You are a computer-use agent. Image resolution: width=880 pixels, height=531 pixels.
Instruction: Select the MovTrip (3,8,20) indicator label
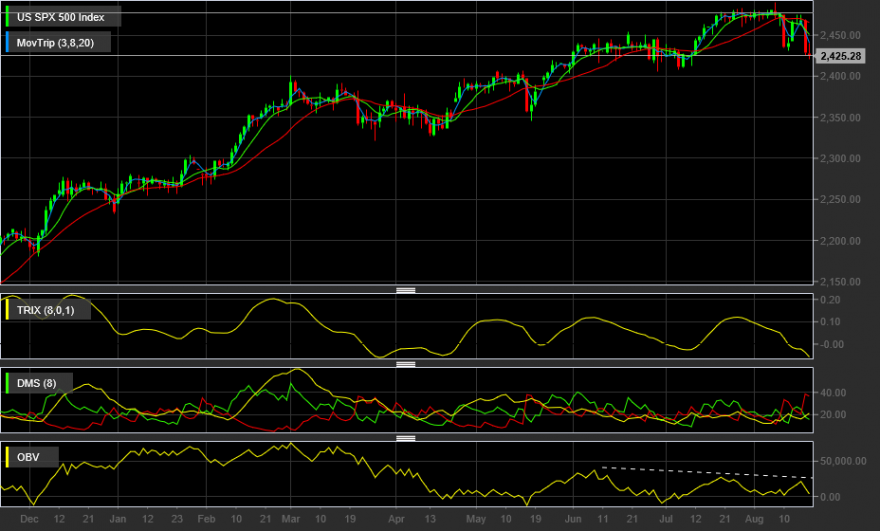coord(55,43)
